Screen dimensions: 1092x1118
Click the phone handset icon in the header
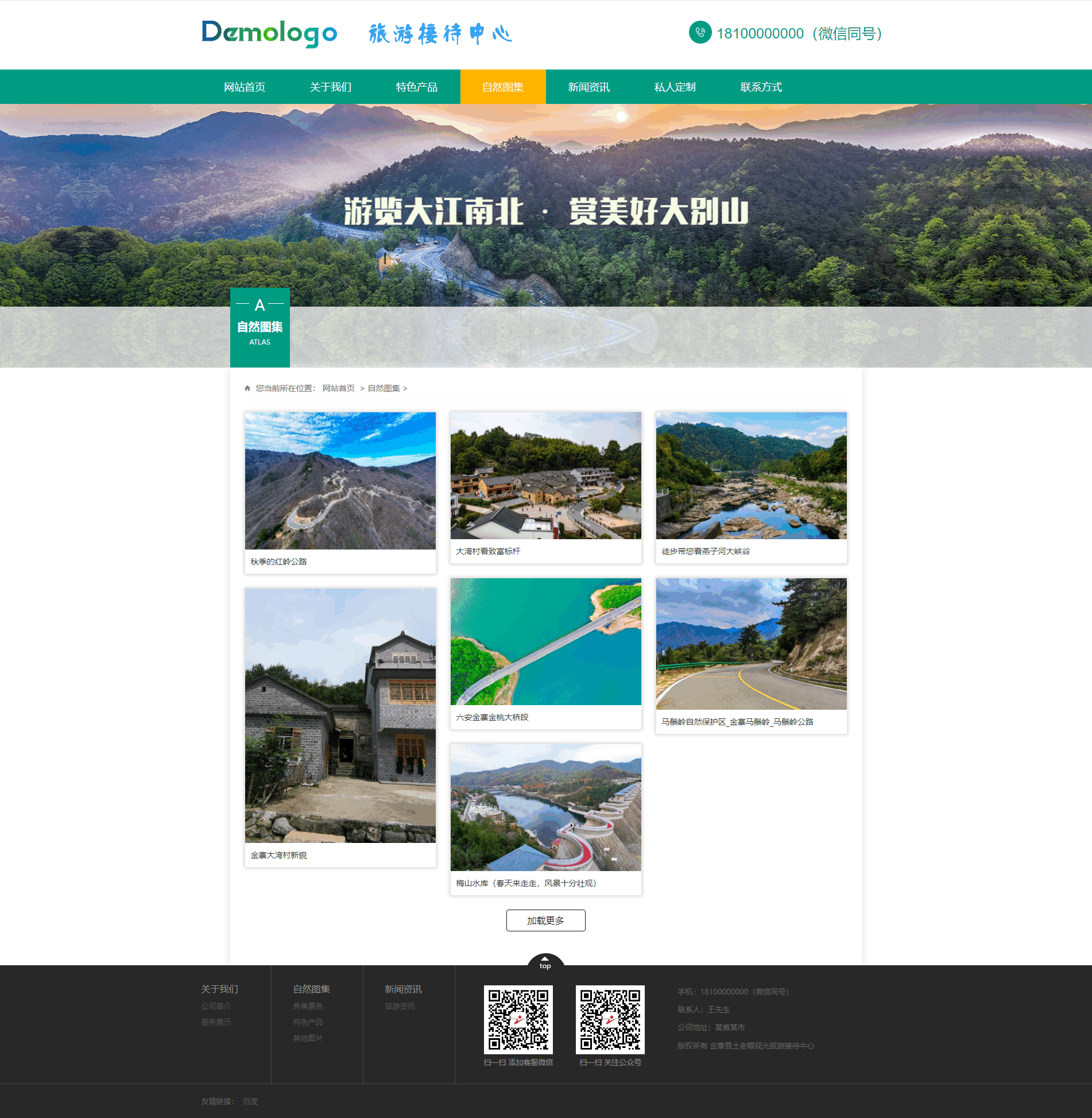[699, 33]
